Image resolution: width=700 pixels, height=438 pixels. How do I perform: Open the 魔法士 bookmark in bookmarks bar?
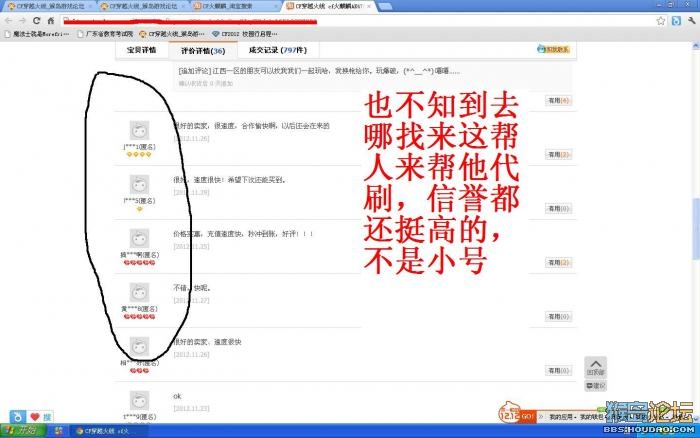click(37, 34)
